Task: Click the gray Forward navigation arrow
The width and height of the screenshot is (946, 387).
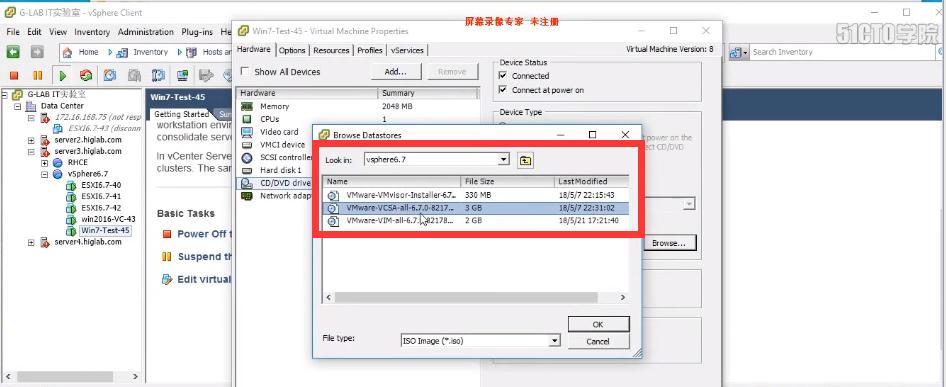Action: (x=37, y=53)
